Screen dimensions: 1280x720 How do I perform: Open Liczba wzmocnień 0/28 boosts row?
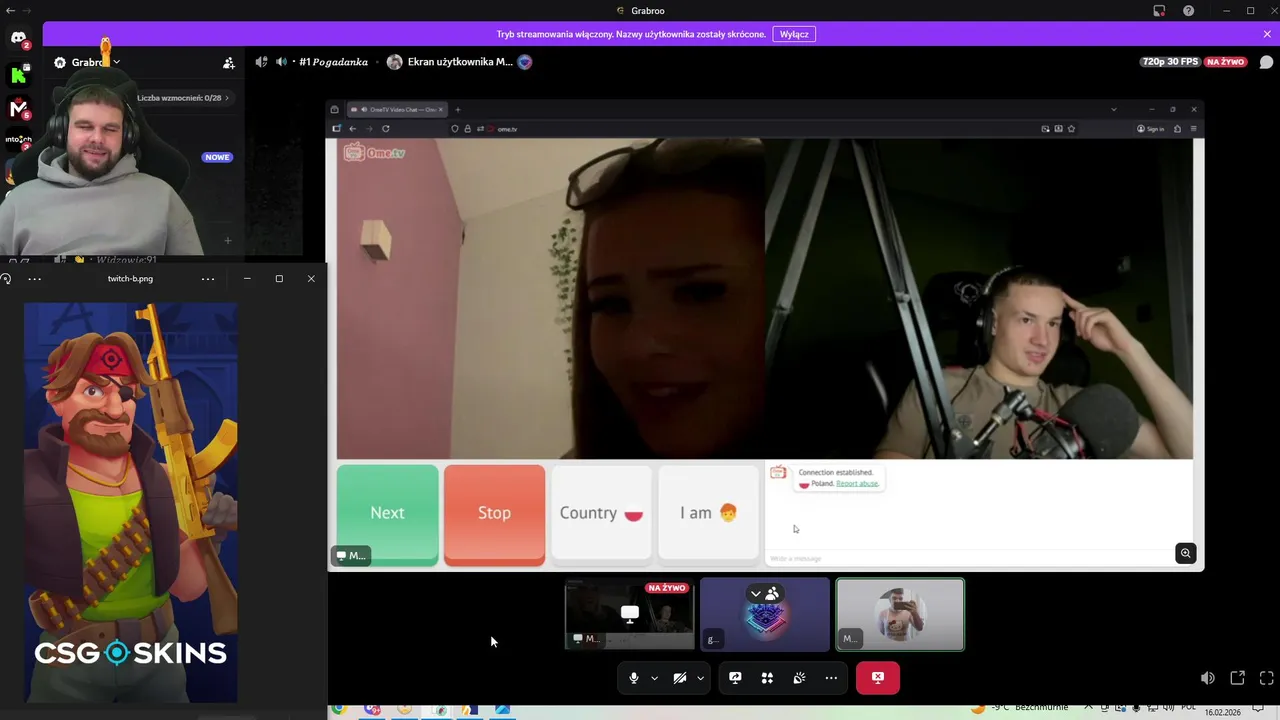(x=184, y=98)
